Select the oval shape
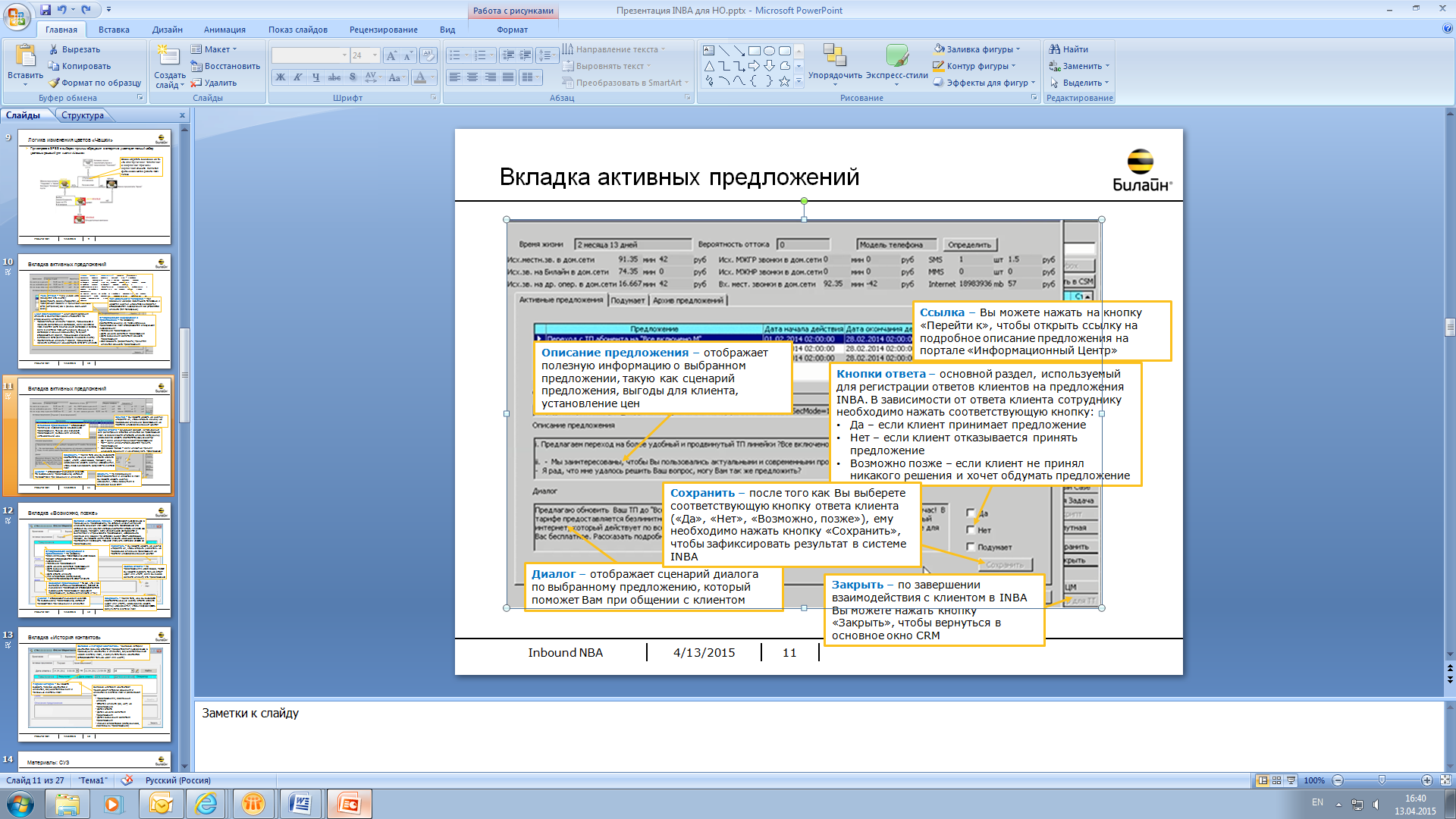 (769, 51)
